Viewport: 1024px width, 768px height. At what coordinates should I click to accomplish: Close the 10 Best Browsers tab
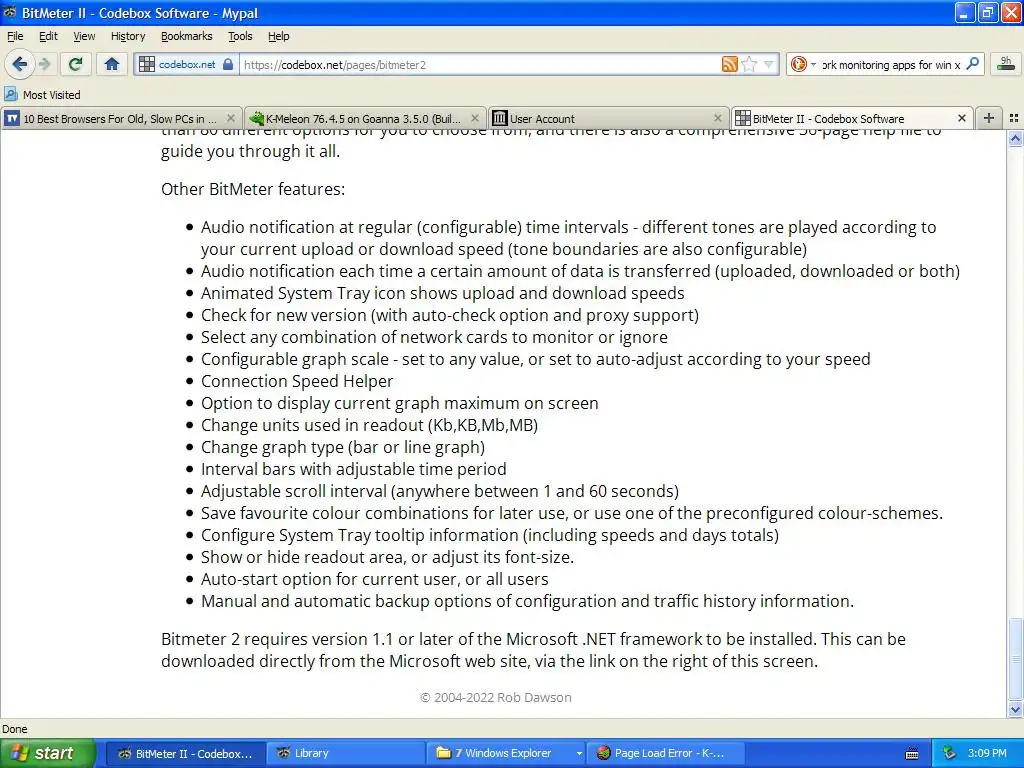[231, 118]
